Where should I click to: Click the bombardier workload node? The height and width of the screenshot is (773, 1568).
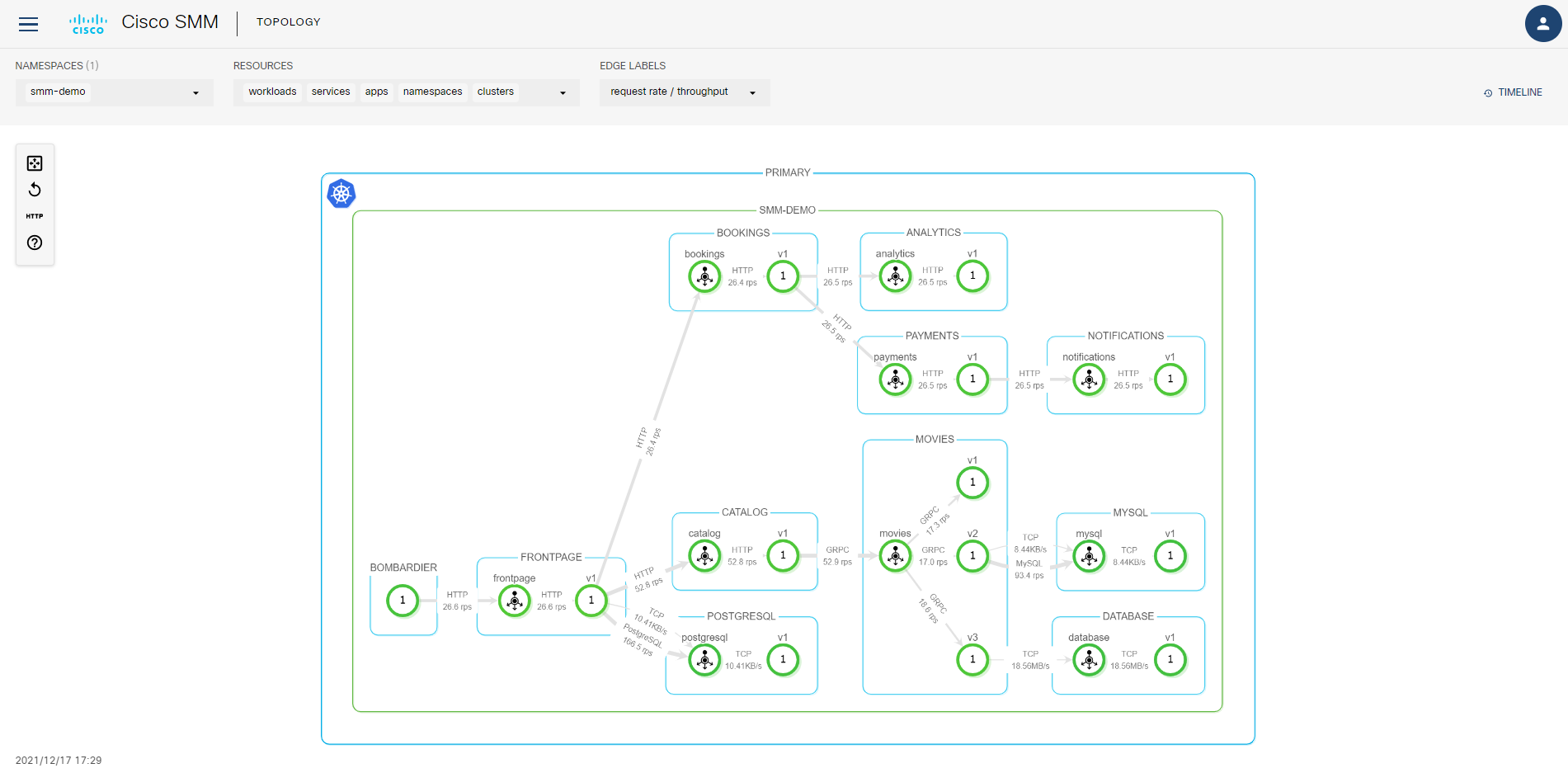tap(403, 601)
